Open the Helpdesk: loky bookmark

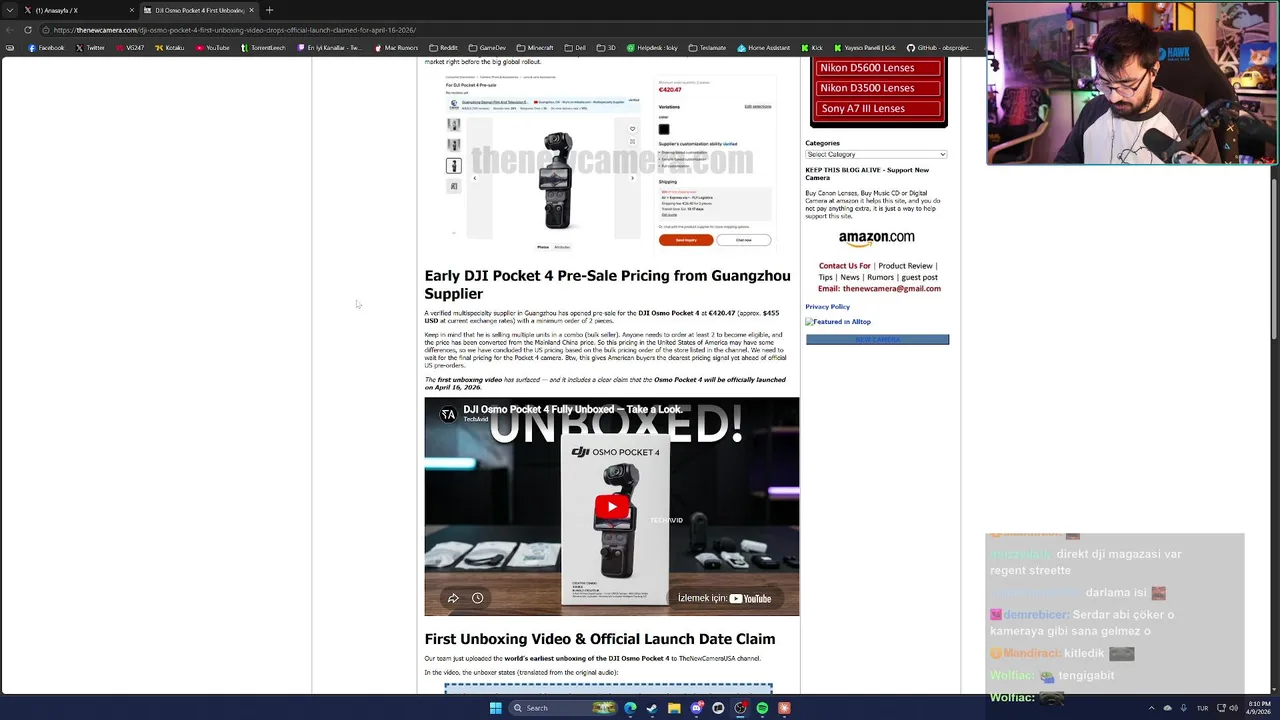(x=652, y=48)
